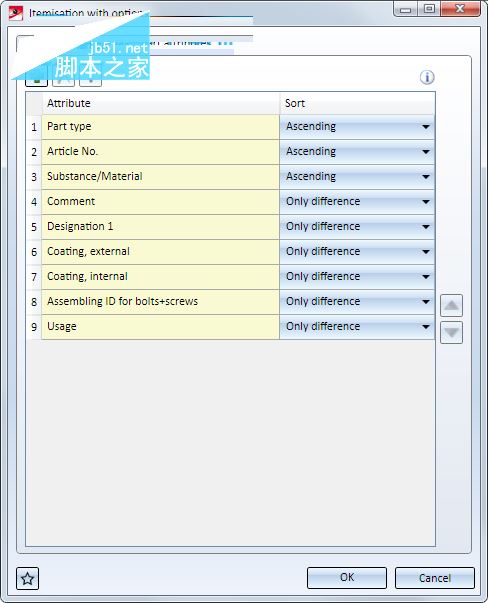Close the Itemisation dialog window
Screen dimensions: 488x603
[460, 8]
